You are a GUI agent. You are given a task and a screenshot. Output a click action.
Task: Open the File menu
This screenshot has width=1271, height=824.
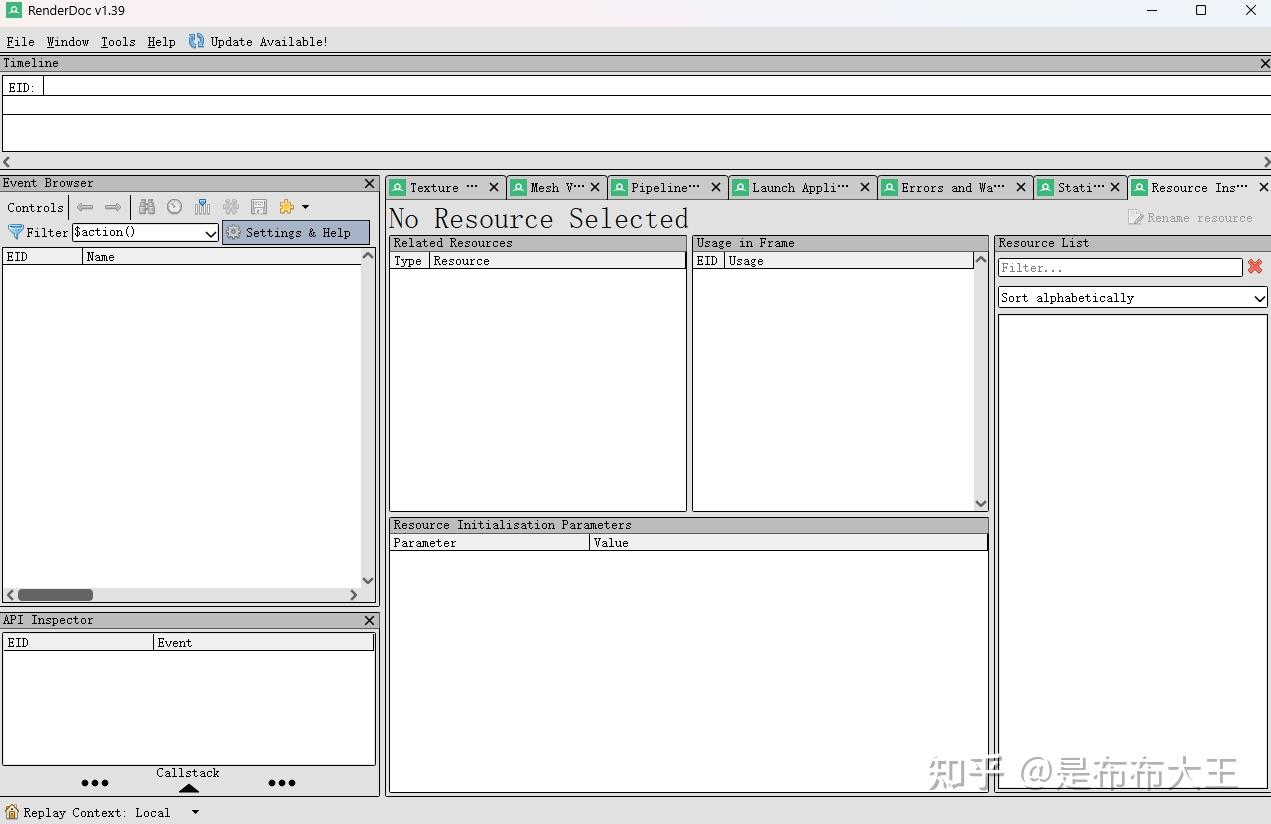click(x=20, y=42)
